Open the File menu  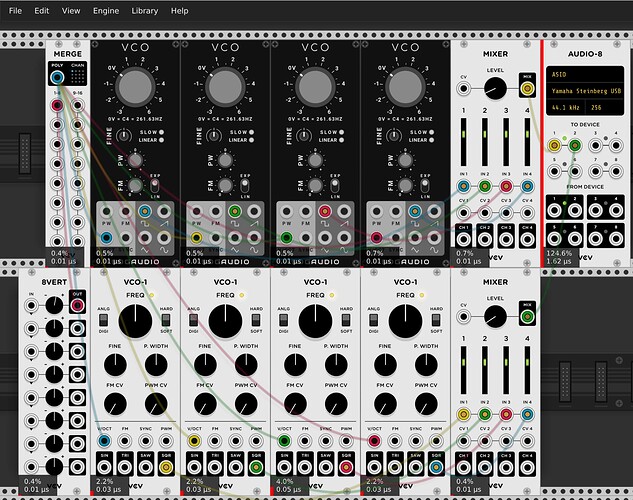tap(15, 11)
